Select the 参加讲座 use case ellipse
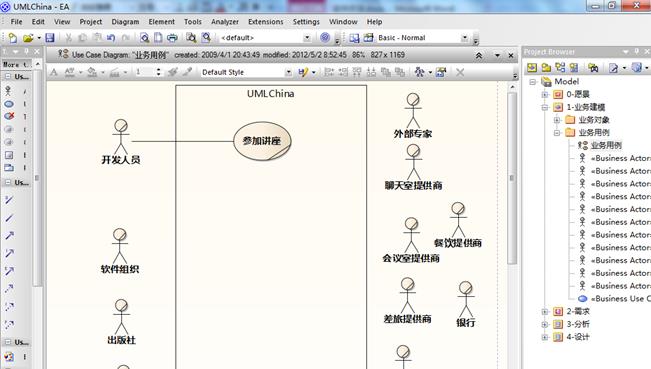 [262, 141]
